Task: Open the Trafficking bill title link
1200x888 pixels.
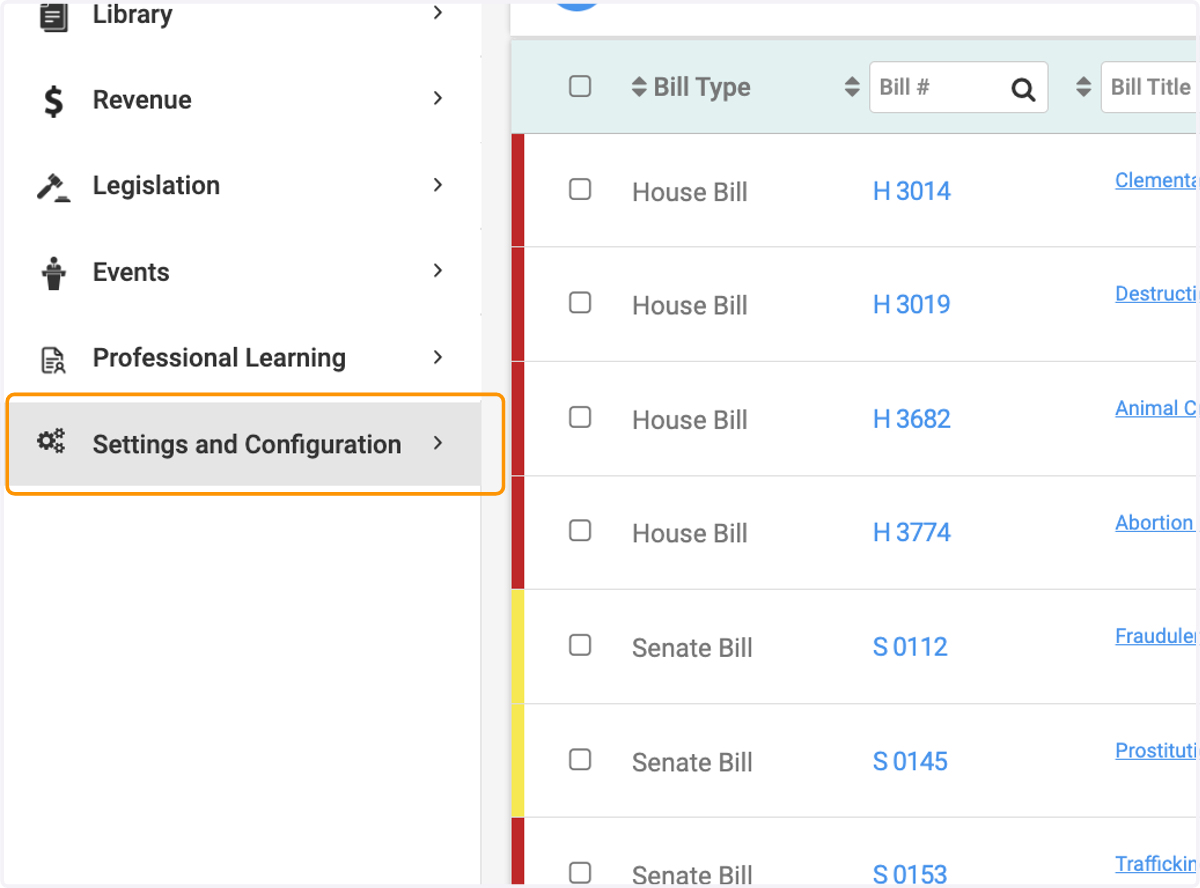Action: point(1156,864)
